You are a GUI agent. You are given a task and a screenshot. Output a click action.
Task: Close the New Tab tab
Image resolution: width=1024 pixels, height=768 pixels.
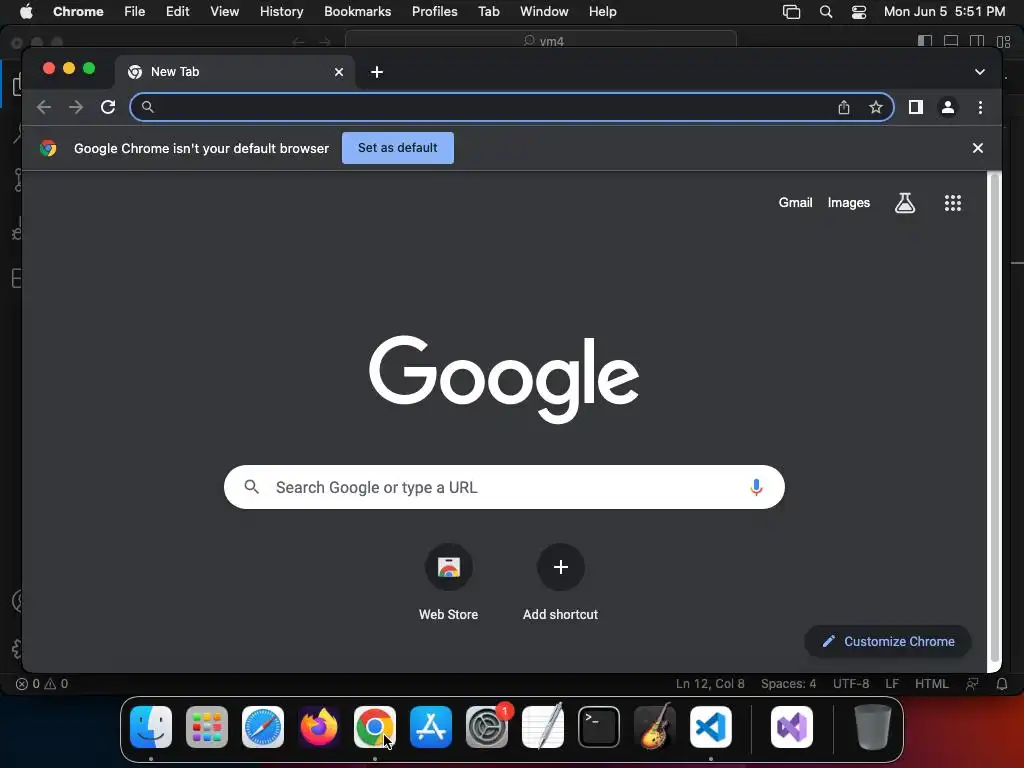pos(339,72)
